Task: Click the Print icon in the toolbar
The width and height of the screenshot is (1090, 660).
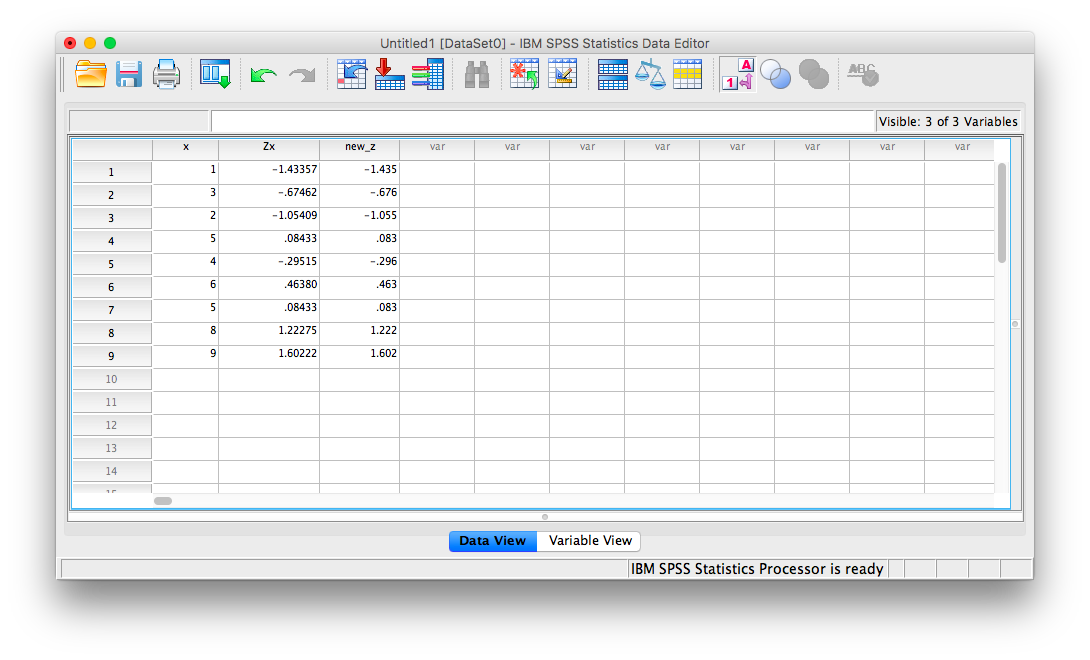Action: (166, 74)
